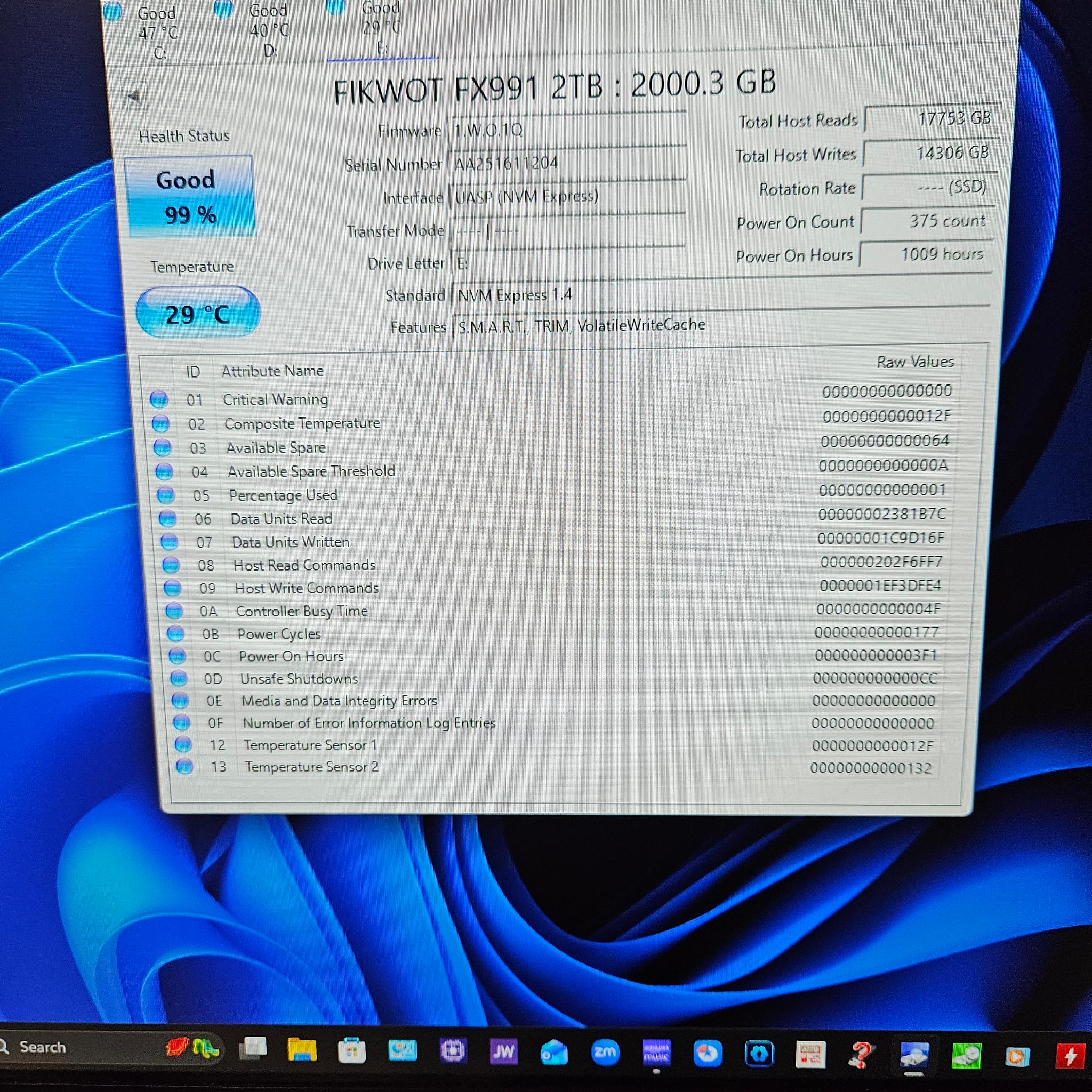Click status dot of Data Units Written row
Viewport: 1092px width, 1092px height.
pos(169,542)
